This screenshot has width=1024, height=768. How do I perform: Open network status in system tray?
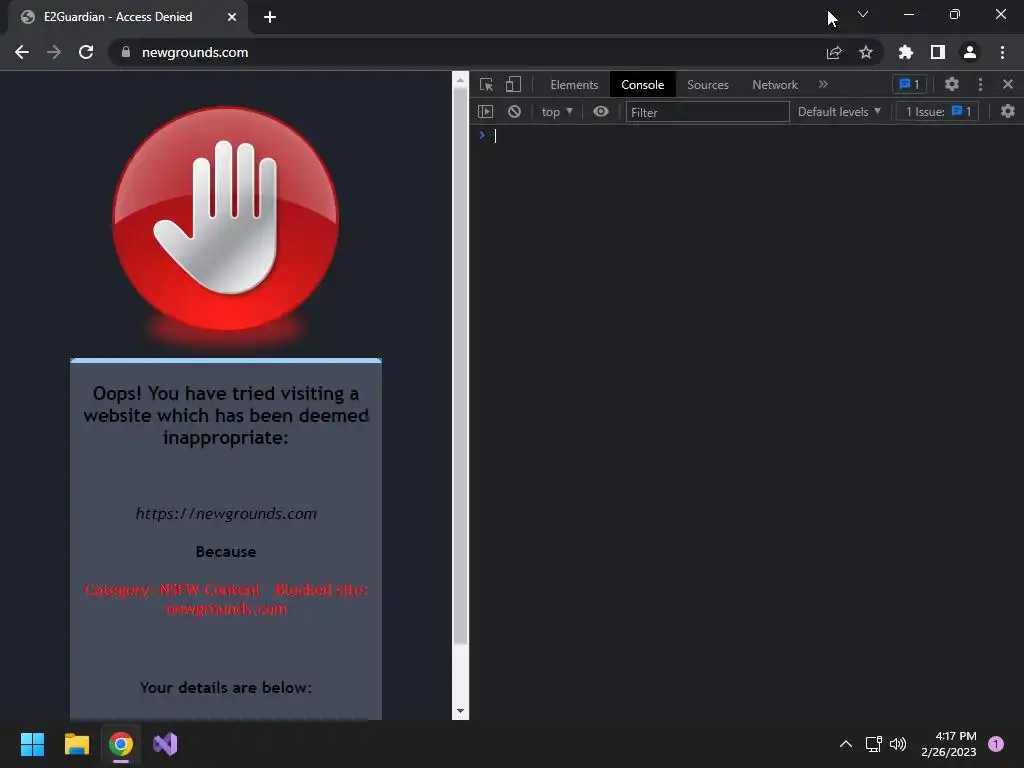click(x=873, y=744)
